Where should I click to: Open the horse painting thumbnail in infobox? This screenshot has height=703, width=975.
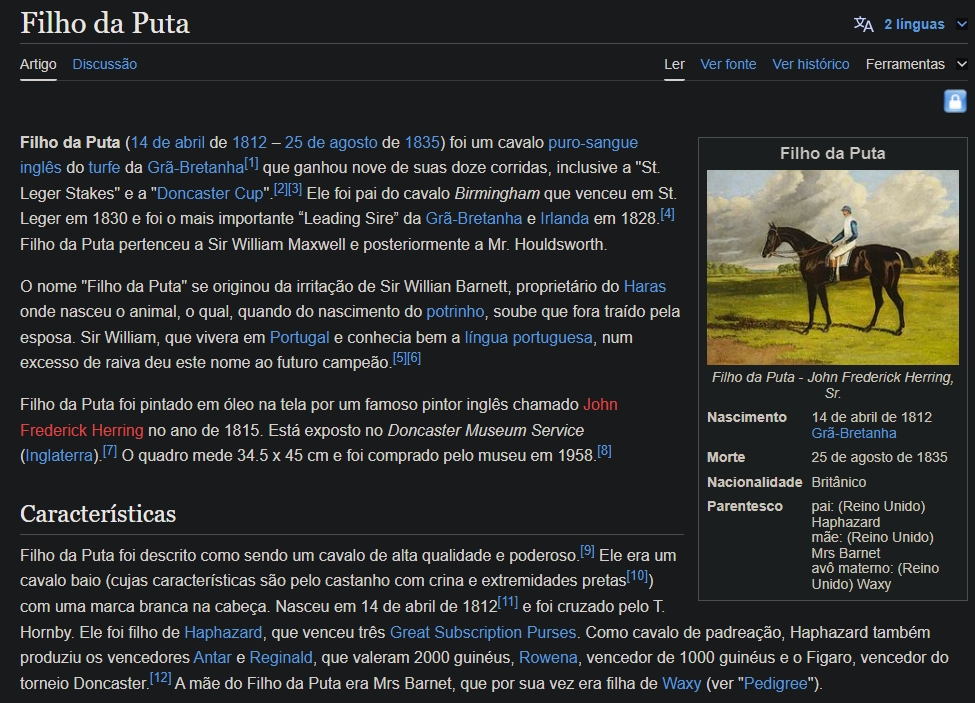(x=833, y=267)
